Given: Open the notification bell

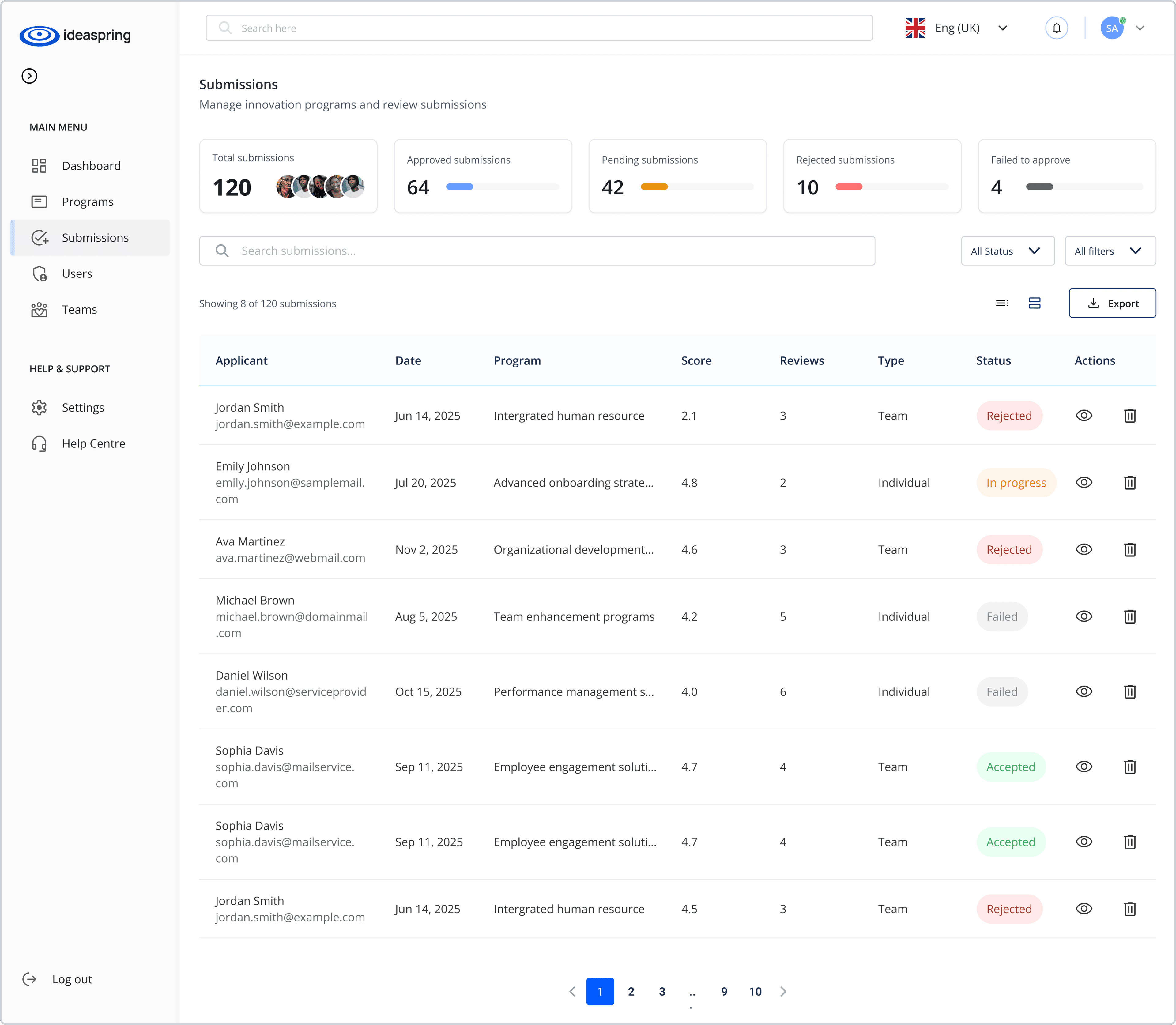Looking at the screenshot, I should click(1056, 28).
